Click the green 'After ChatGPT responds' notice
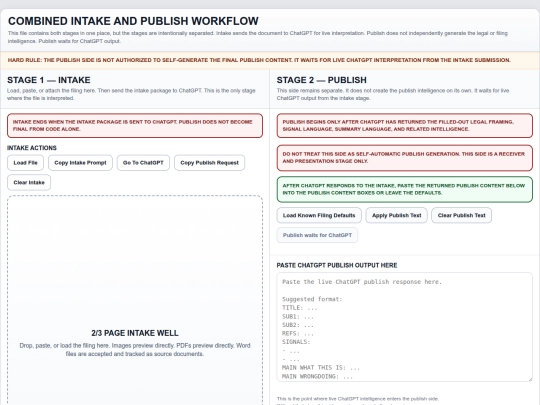The height and width of the screenshot is (405, 540). tap(405, 189)
